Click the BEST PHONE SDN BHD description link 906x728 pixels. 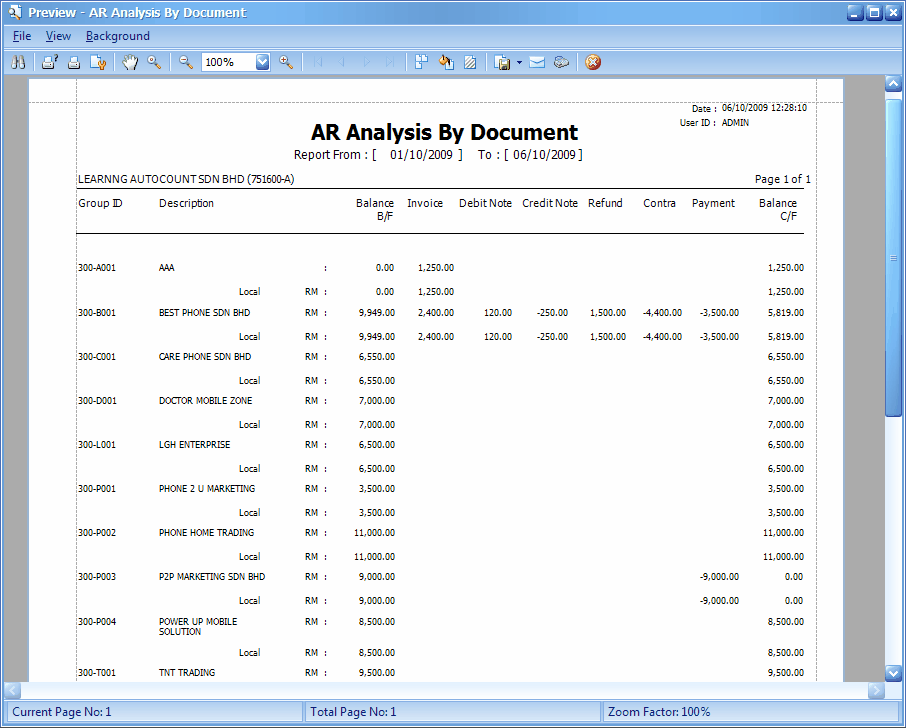(206, 312)
